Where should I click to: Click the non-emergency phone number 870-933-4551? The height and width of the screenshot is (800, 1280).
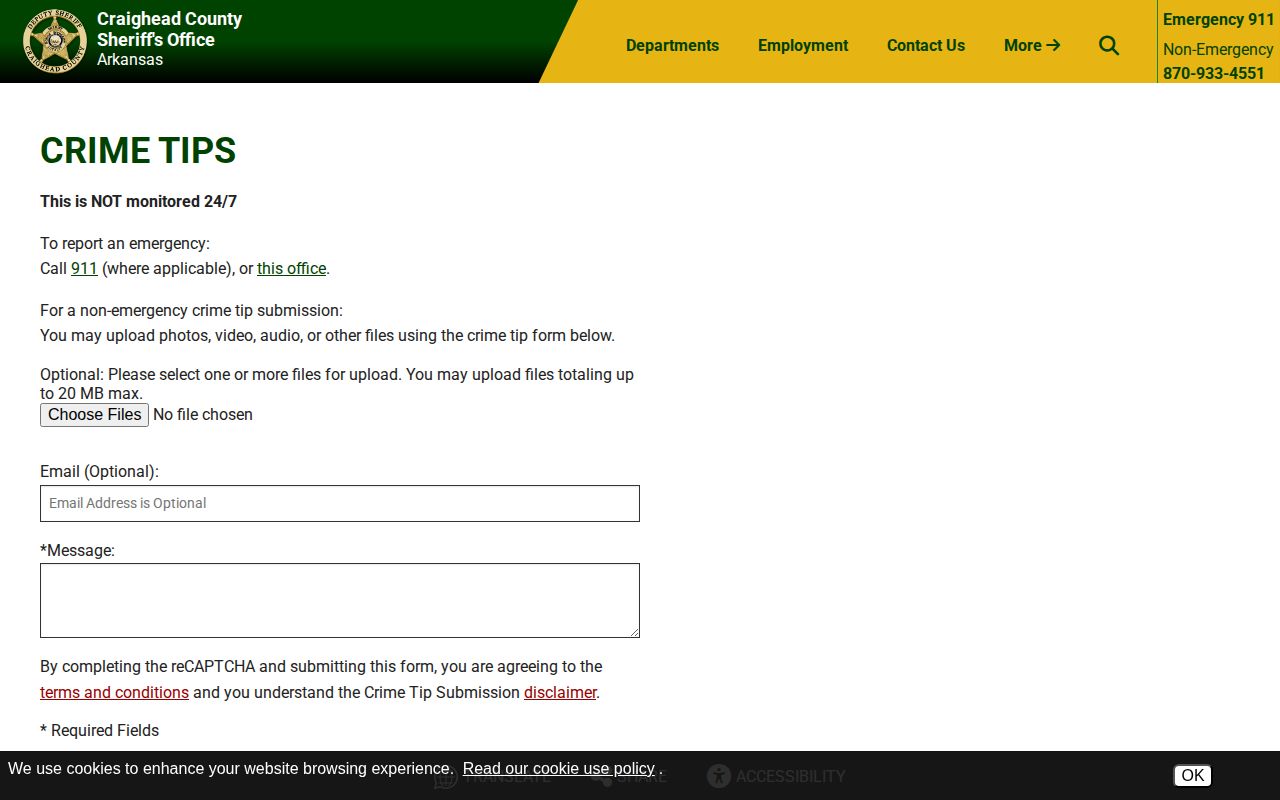(x=1214, y=73)
